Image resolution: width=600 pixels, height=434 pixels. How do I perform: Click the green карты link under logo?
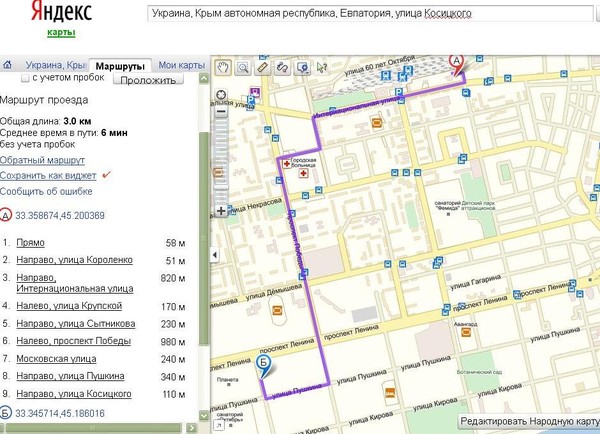(x=61, y=33)
